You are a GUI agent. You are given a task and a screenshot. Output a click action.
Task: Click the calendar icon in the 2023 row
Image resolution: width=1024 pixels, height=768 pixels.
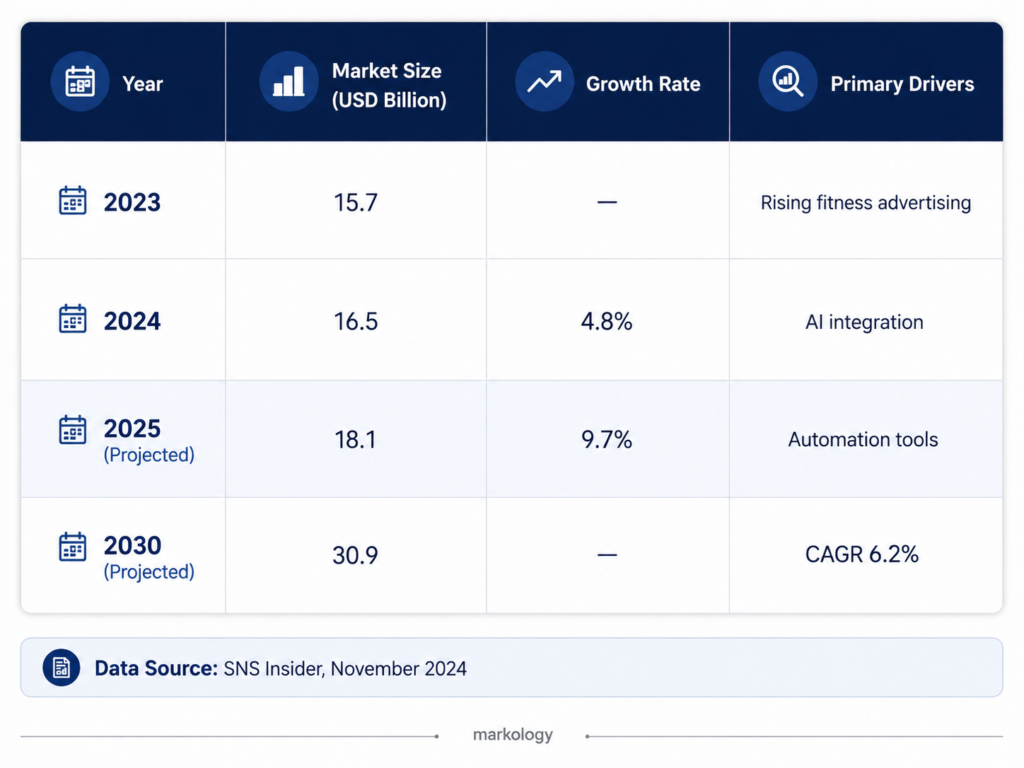pyautogui.click(x=72, y=200)
